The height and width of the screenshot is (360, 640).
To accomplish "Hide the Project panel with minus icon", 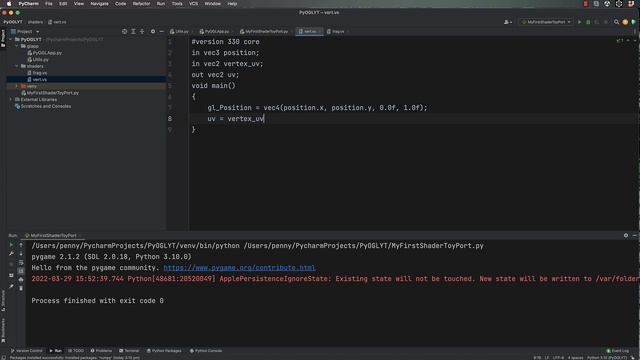I will (x=161, y=31).
